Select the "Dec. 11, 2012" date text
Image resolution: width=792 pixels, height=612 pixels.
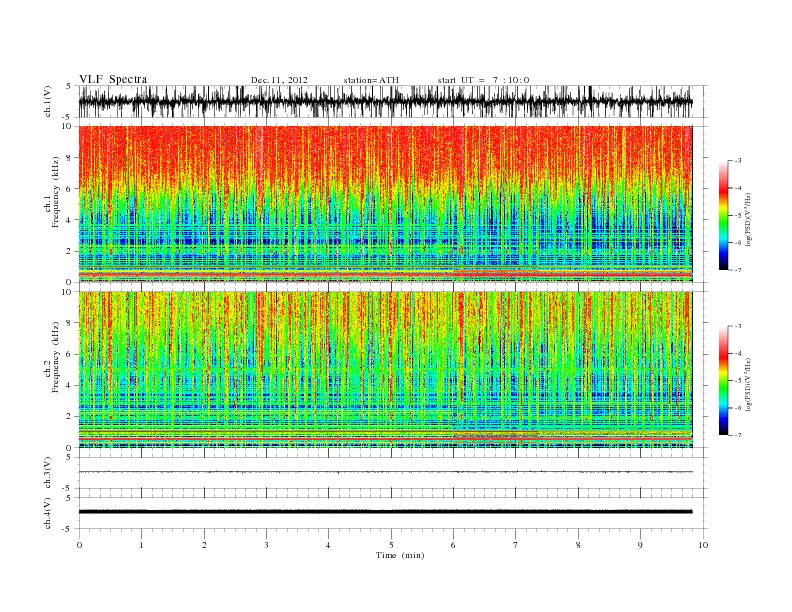pyautogui.click(x=279, y=80)
